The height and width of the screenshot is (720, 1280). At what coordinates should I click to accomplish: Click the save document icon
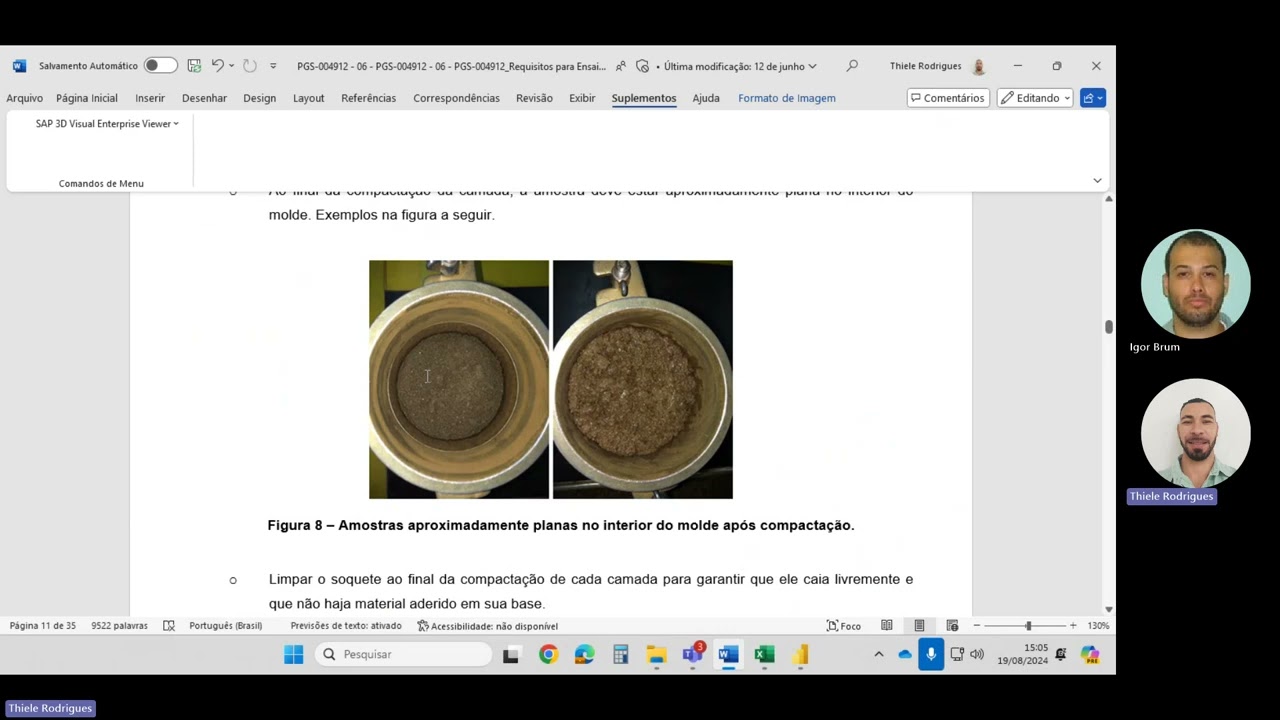[194, 66]
